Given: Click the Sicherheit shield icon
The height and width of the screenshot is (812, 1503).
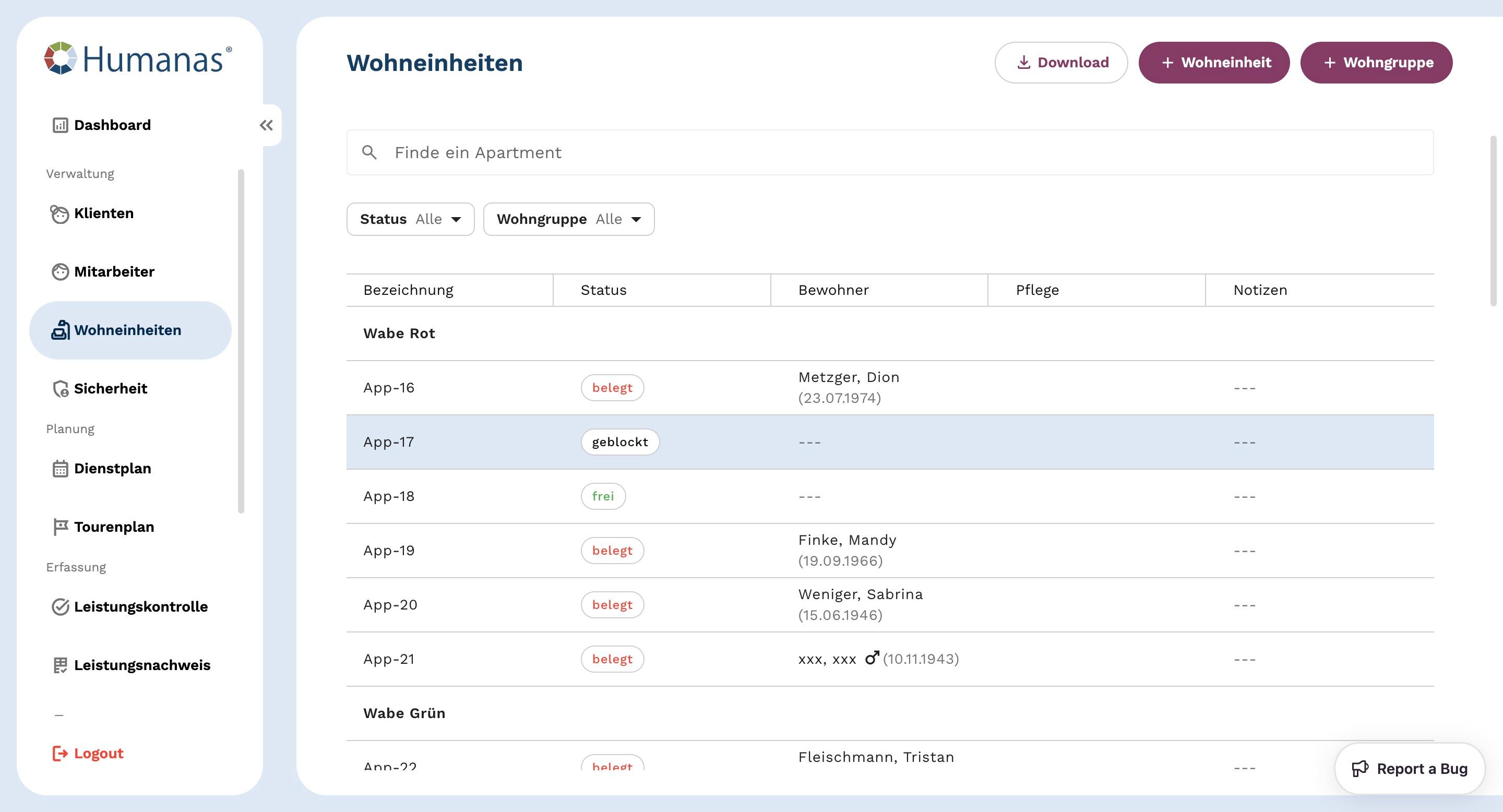Looking at the screenshot, I should click(61, 389).
